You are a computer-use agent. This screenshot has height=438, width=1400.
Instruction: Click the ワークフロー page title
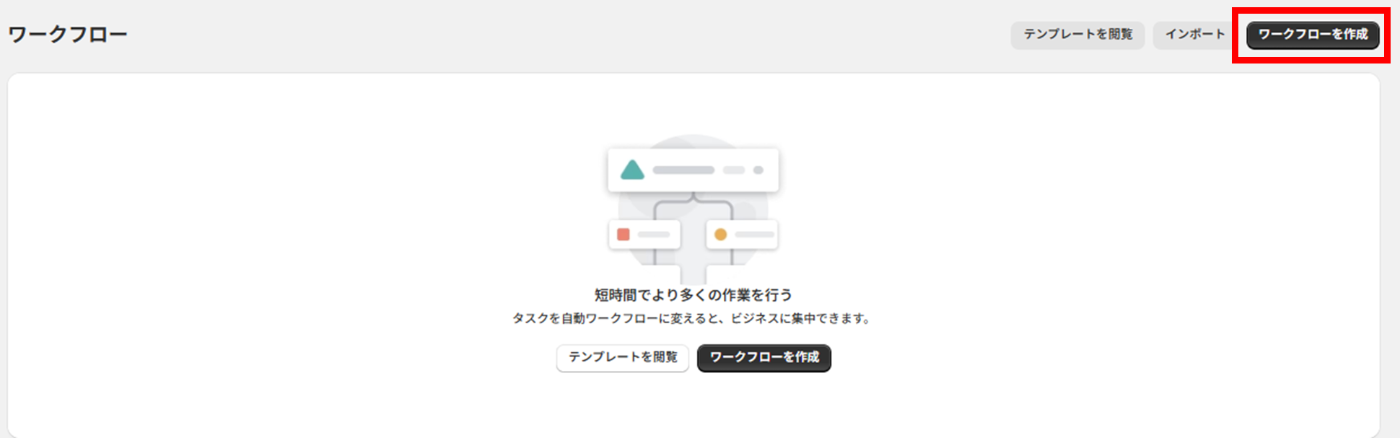(68, 35)
